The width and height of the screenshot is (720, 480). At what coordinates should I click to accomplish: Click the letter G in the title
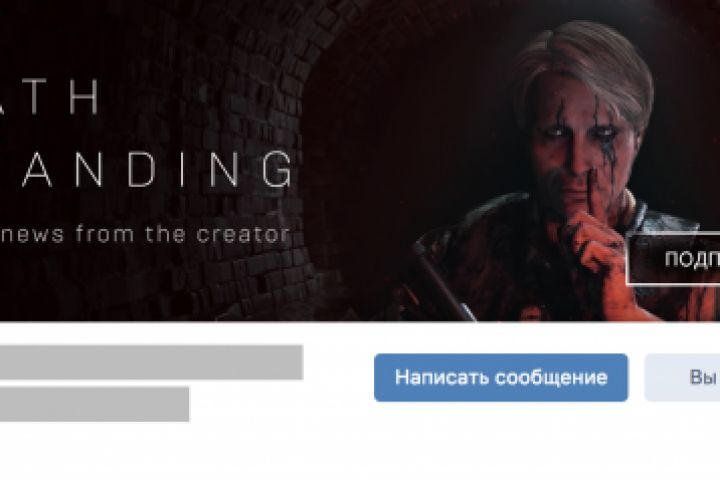(x=278, y=169)
